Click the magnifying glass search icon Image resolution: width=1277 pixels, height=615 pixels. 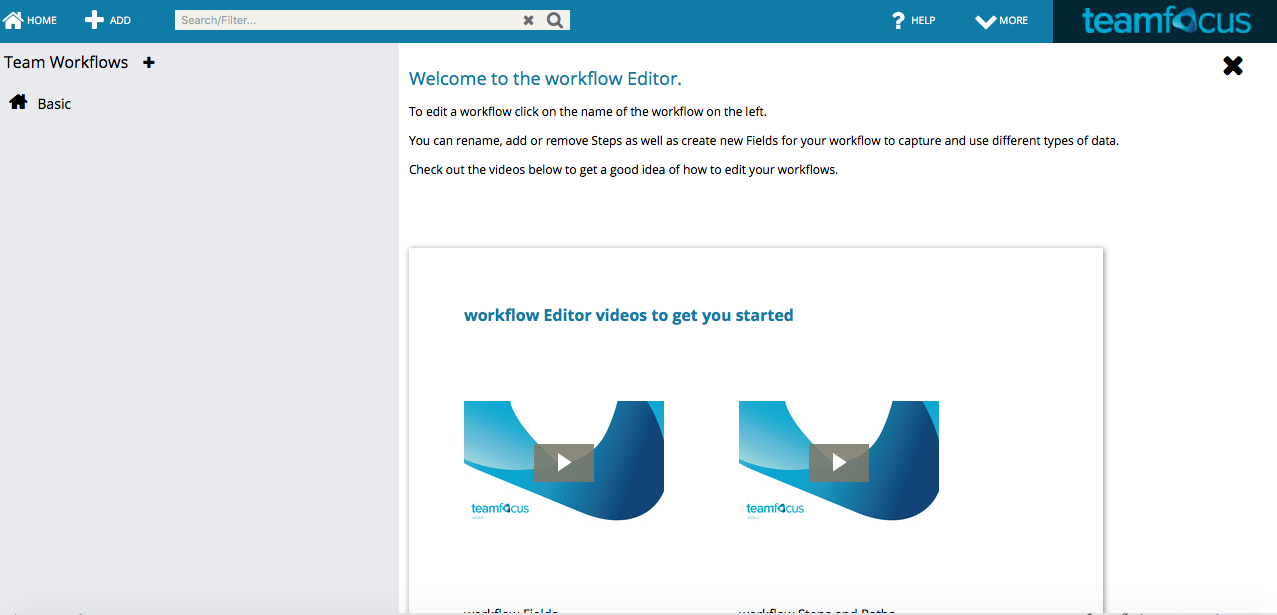pyautogui.click(x=555, y=20)
